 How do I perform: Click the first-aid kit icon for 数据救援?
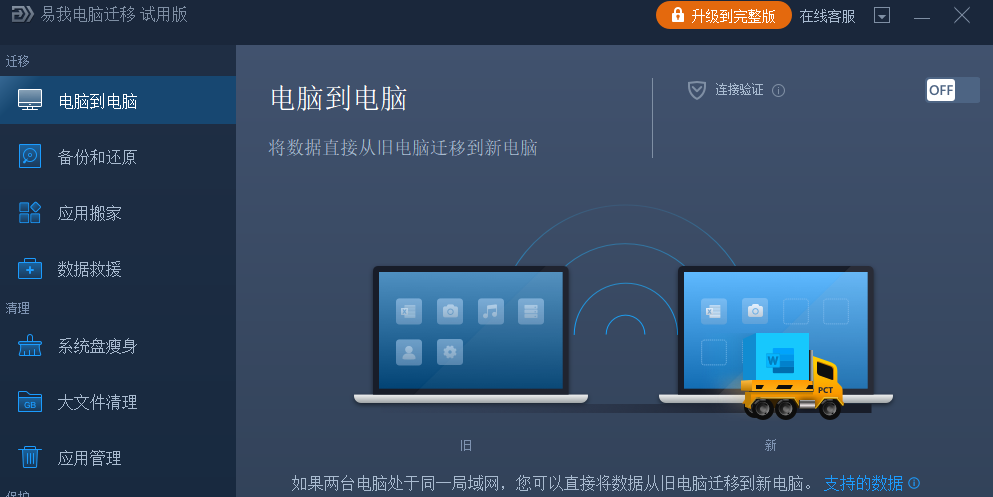click(x=30, y=268)
